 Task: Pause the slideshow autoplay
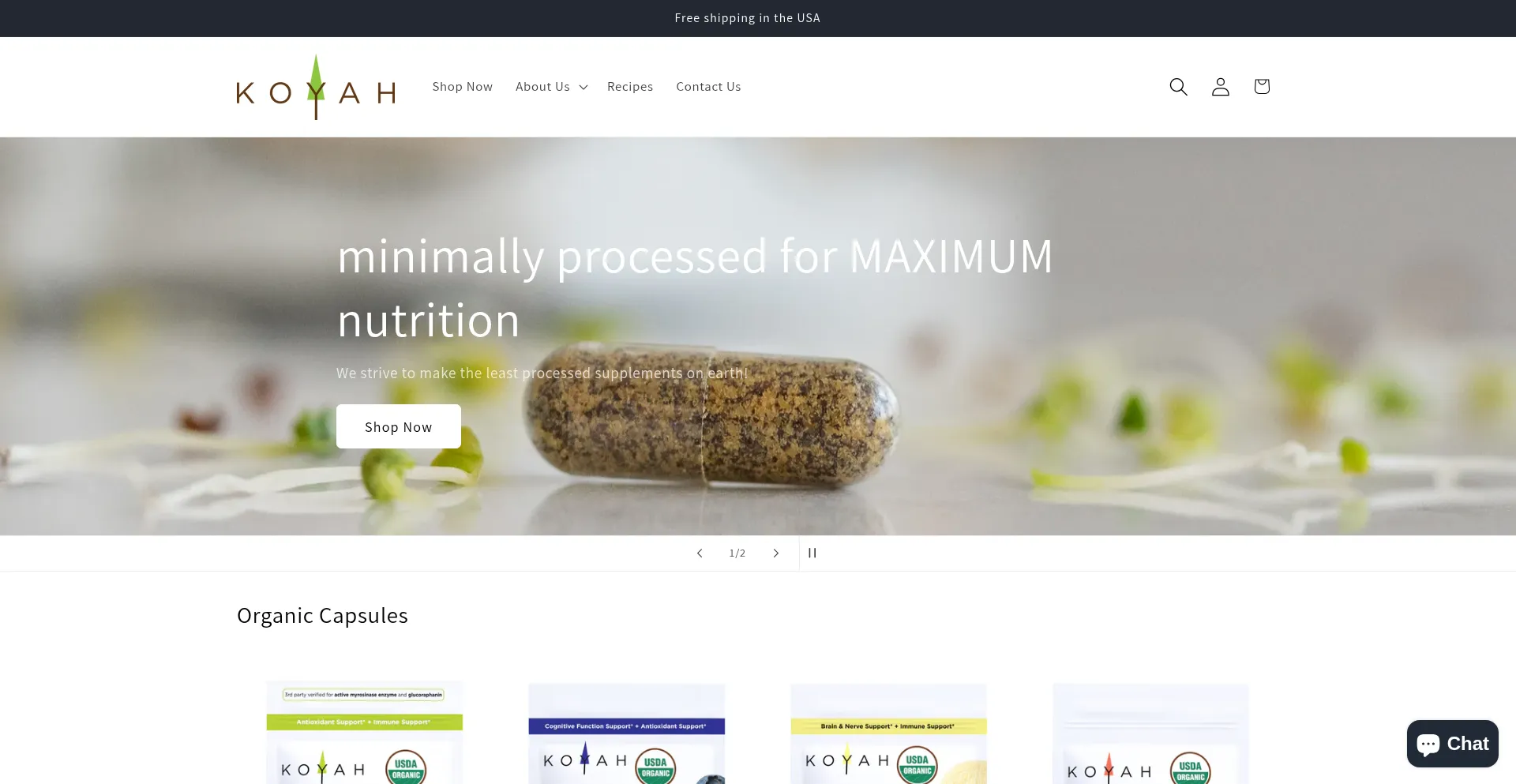coord(812,553)
